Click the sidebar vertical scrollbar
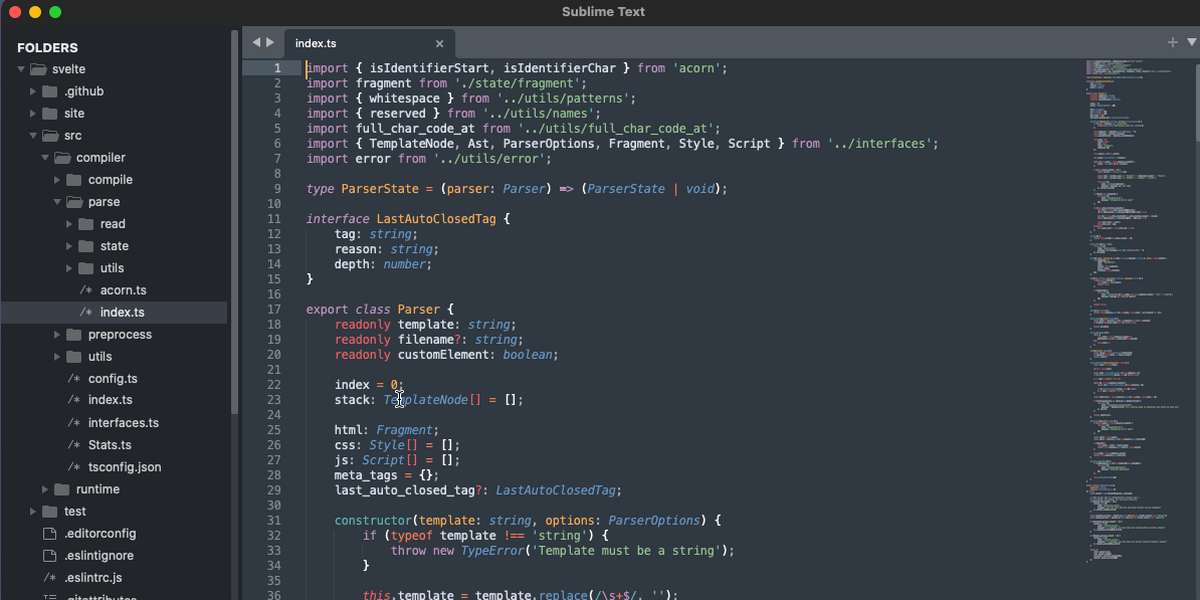 click(x=235, y=220)
